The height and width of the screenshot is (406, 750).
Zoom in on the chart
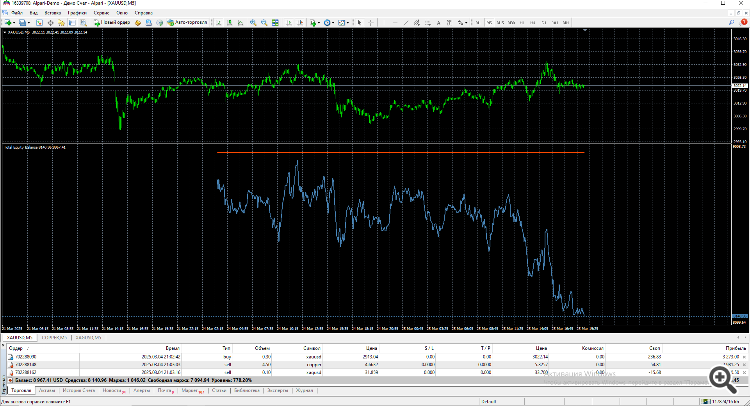(253, 22)
